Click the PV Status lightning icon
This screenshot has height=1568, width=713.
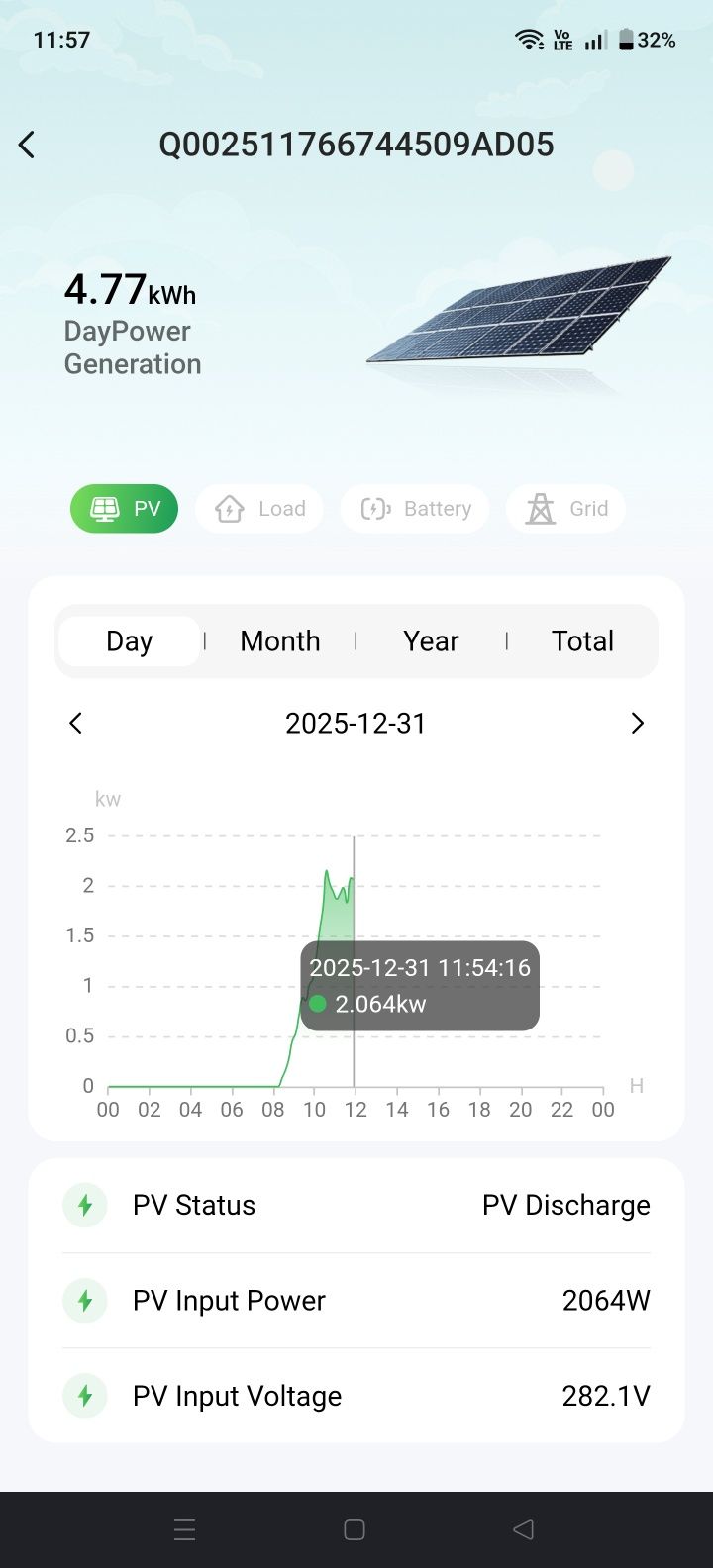click(85, 1205)
